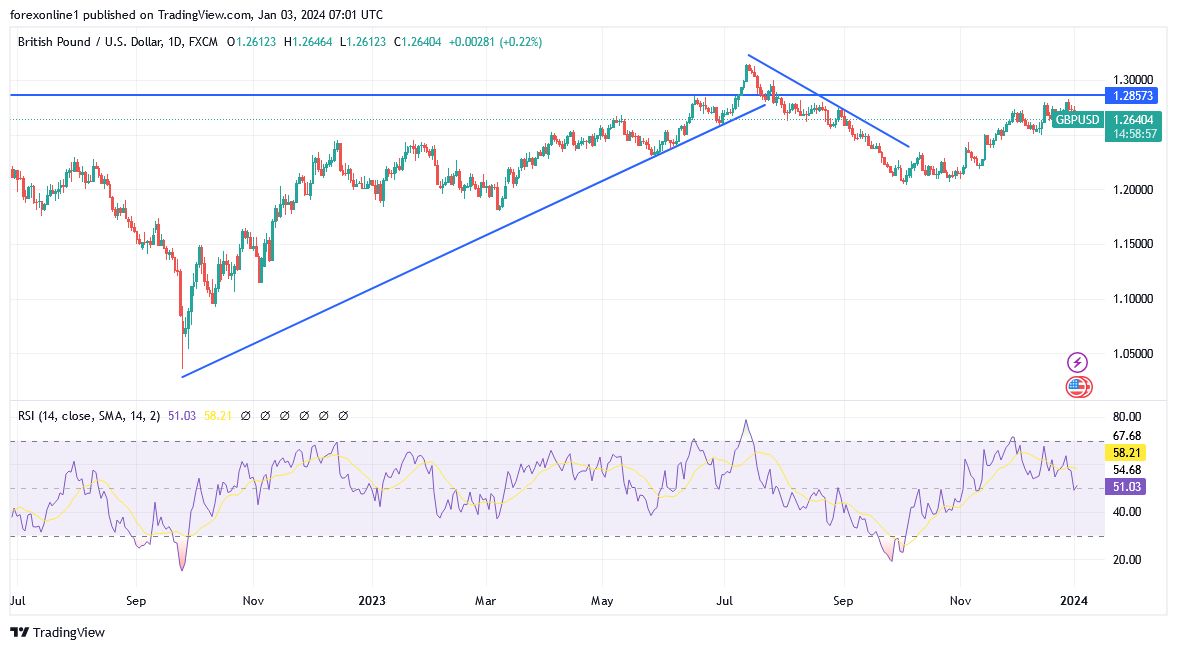Click the +0.00281 (+0.22%) change value
The image size is (1177, 650).
tap(495, 42)
